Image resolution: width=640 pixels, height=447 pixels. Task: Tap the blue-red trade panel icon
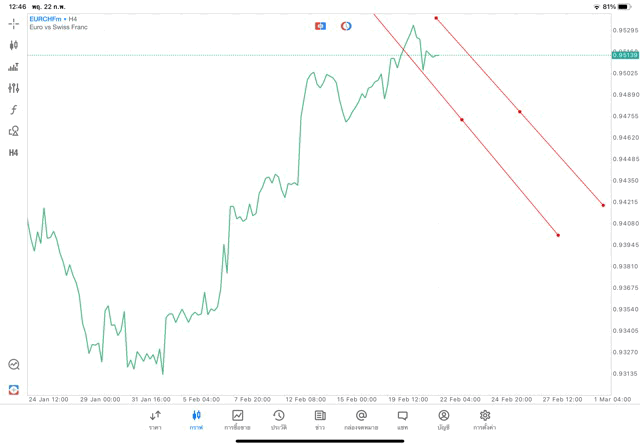pos(320,26)
